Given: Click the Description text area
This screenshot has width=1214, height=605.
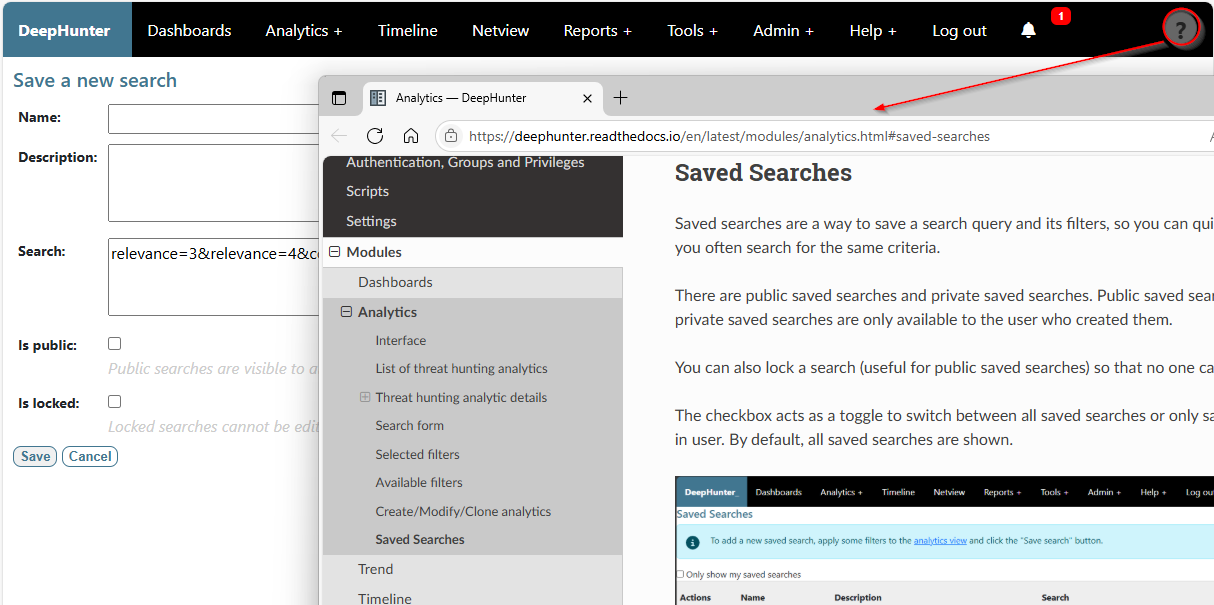Looking at the screenshot, I should tap(213, 183).
